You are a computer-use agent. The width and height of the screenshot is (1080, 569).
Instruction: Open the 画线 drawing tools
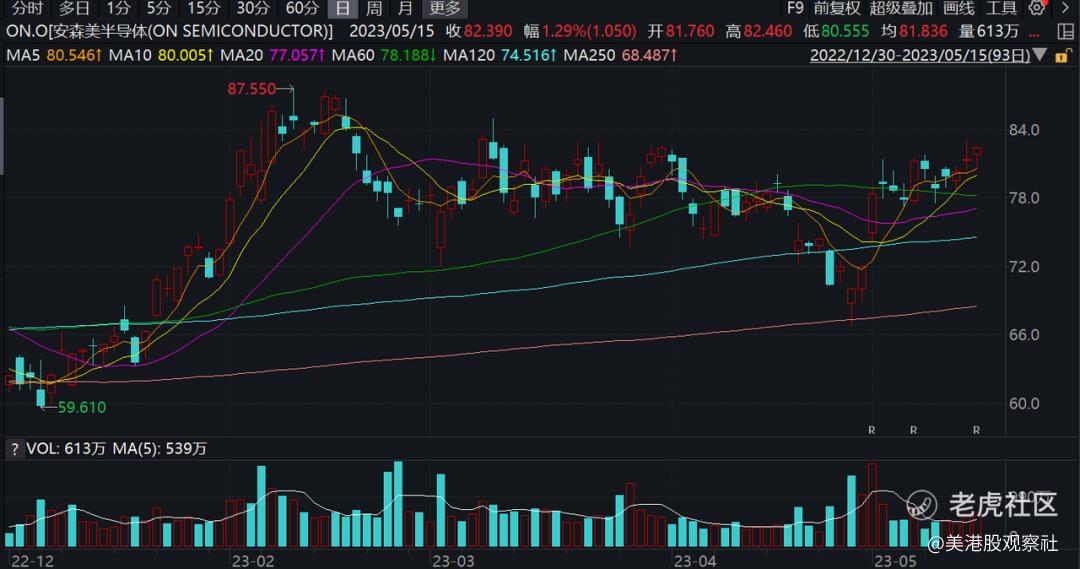tap(959, 8)
